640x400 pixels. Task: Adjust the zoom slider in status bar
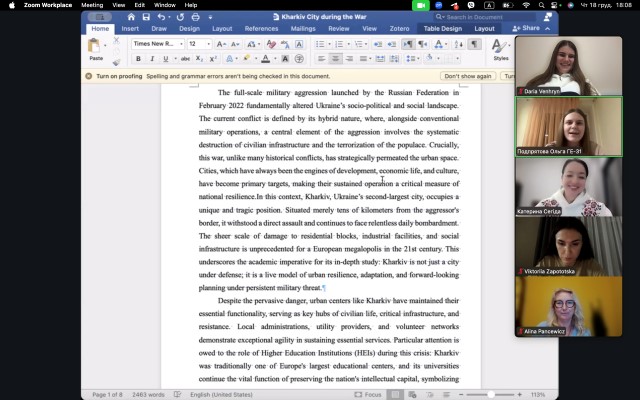(492, 395)
